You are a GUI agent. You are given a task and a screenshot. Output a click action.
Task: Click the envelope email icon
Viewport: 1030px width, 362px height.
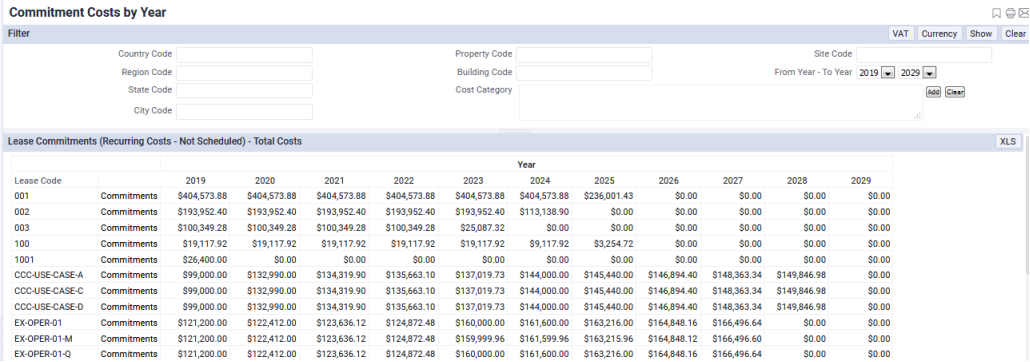click(x=1023, y=13)
